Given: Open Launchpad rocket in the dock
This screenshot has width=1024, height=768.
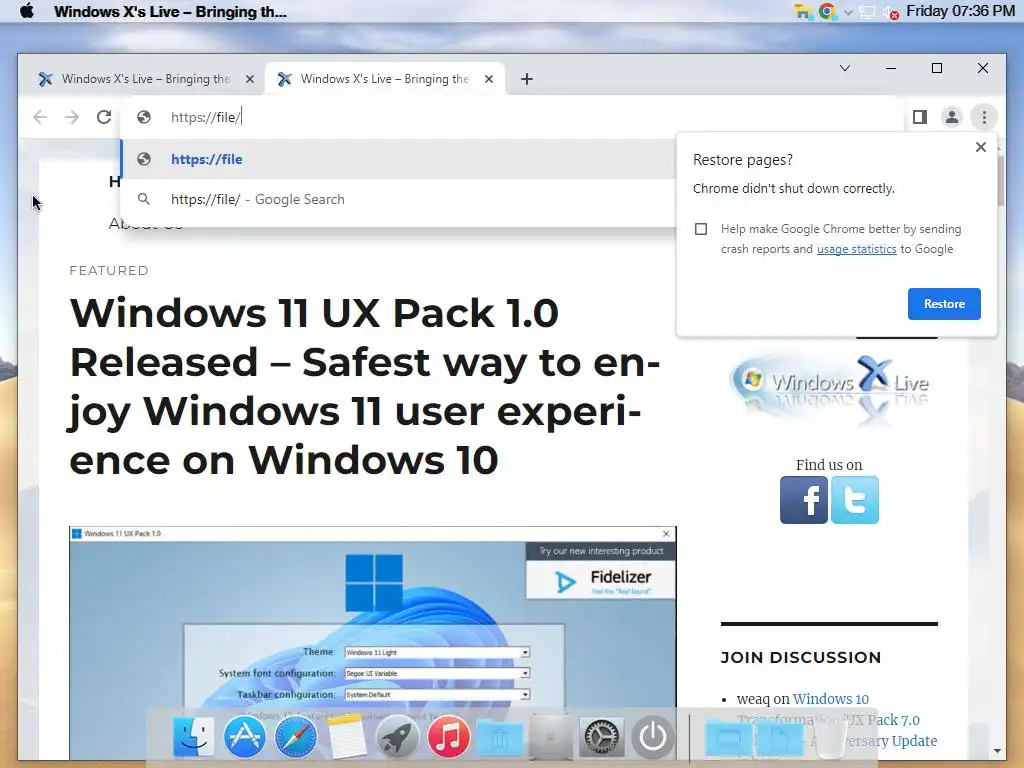Looking at the screenshot, I should [397, 737].
